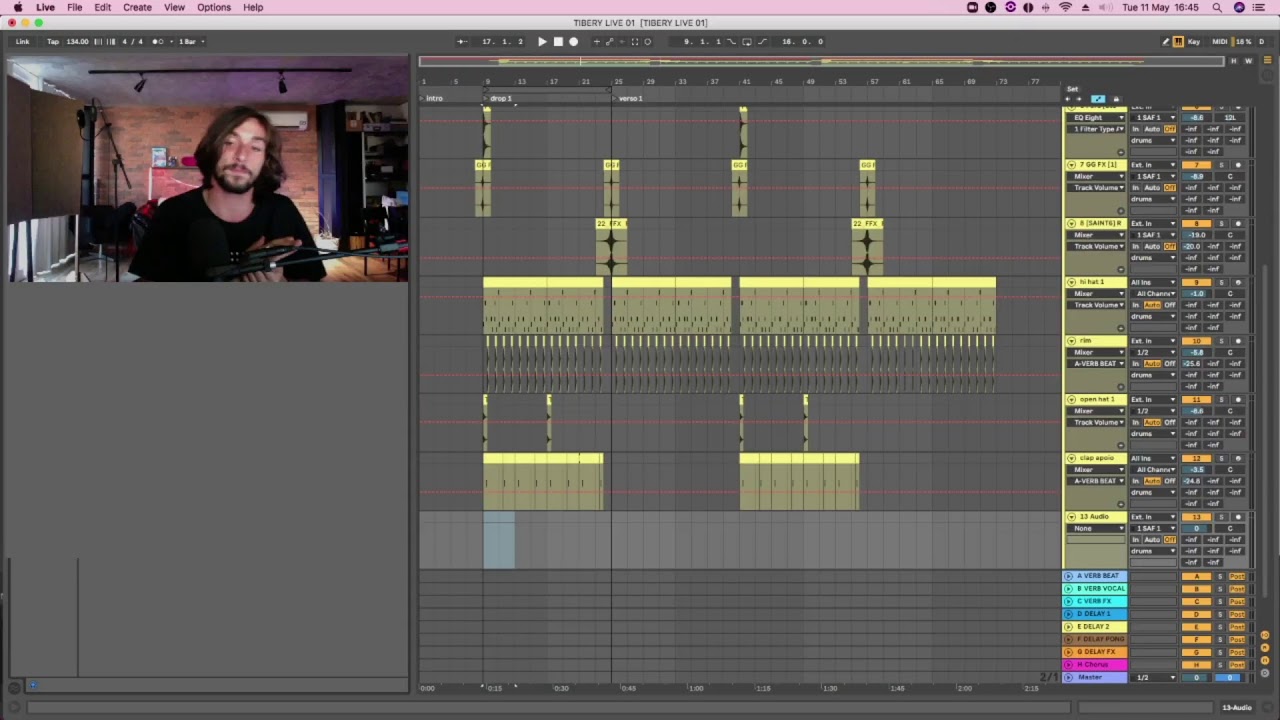Toggle Post on A VERB BEAT return
The image size is (1280, 720).
[1237, 577]
